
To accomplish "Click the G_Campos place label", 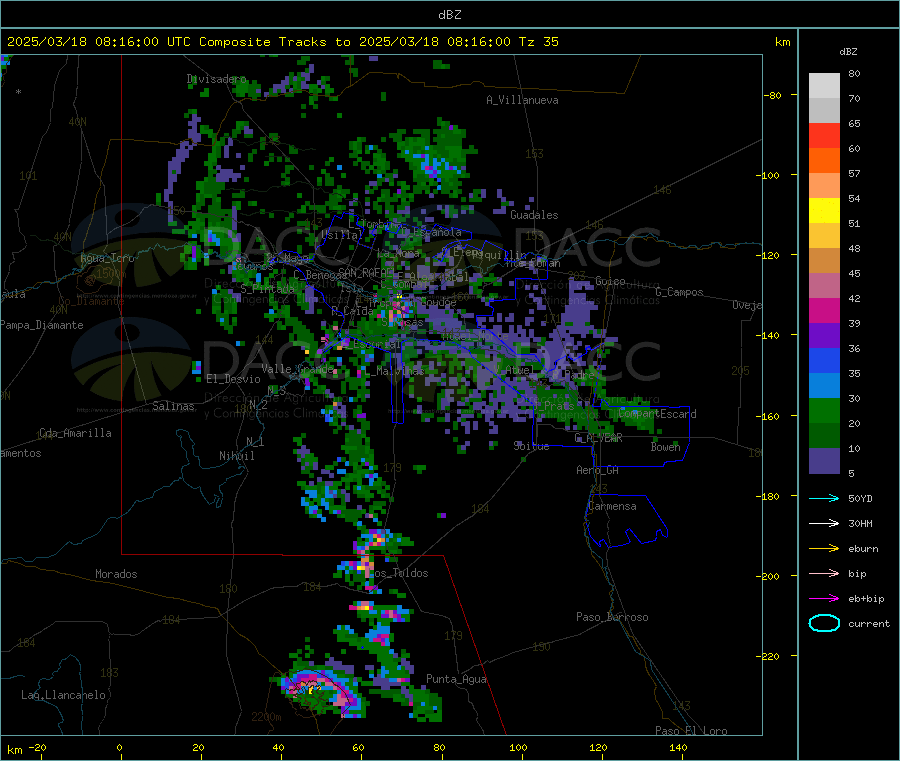I will click(x=679, y=292).
